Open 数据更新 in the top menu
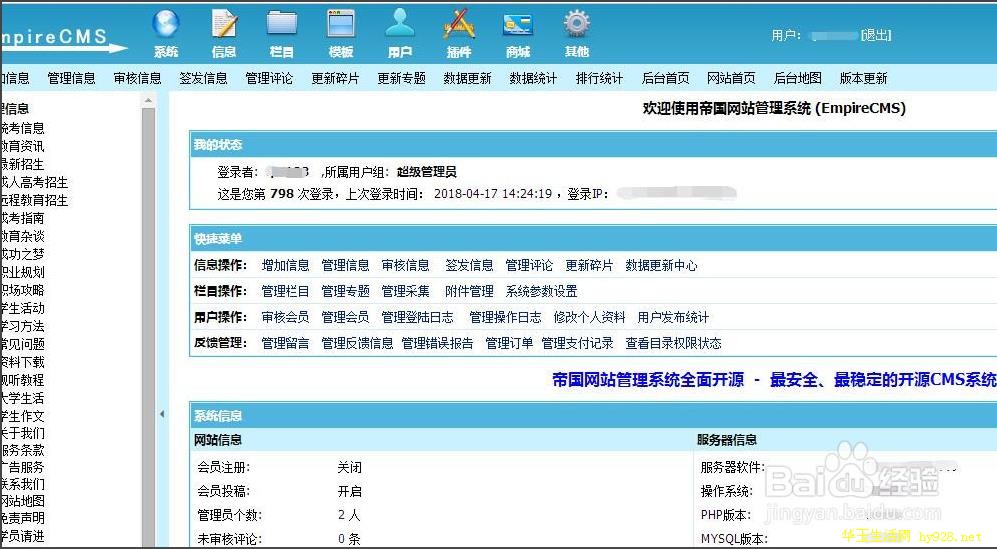Screen dimensions: 997x549 pos(468,78)
